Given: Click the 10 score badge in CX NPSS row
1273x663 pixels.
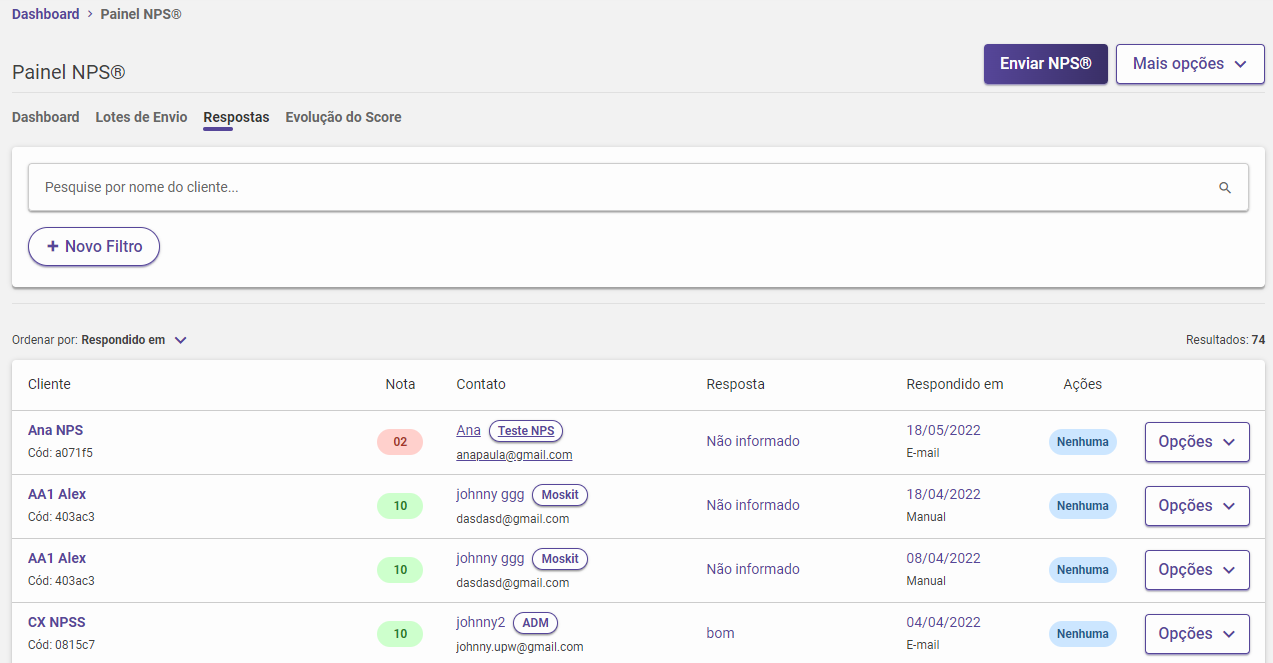Looking at the screenshot, I should click(400, 634).
